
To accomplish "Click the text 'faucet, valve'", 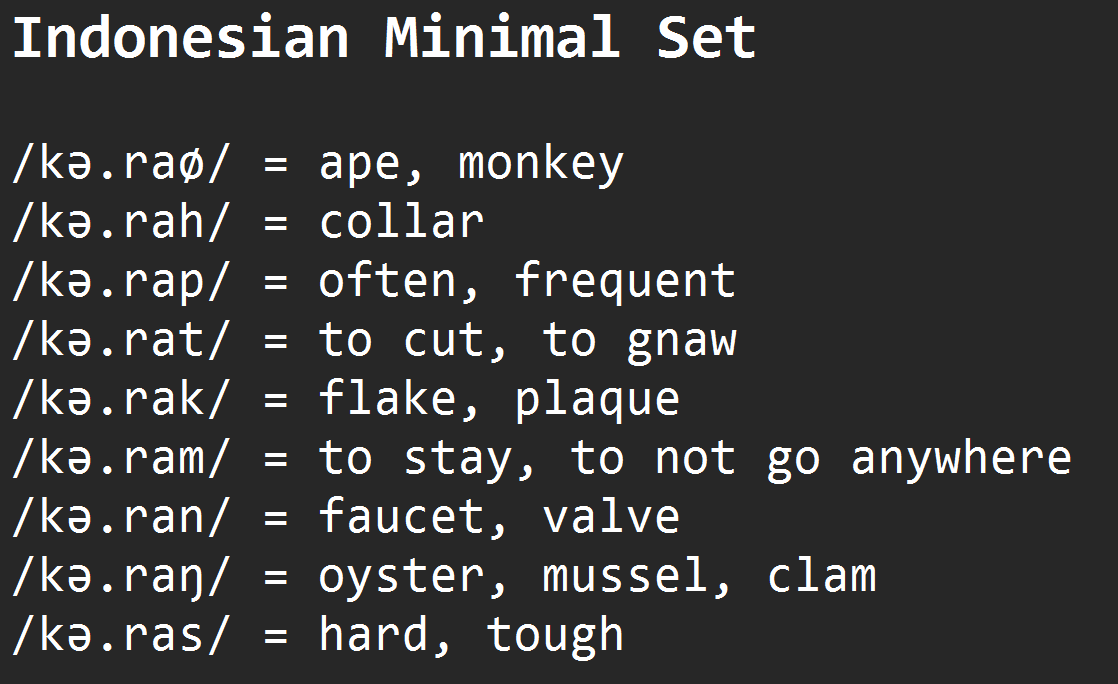I will pos(499,517).
